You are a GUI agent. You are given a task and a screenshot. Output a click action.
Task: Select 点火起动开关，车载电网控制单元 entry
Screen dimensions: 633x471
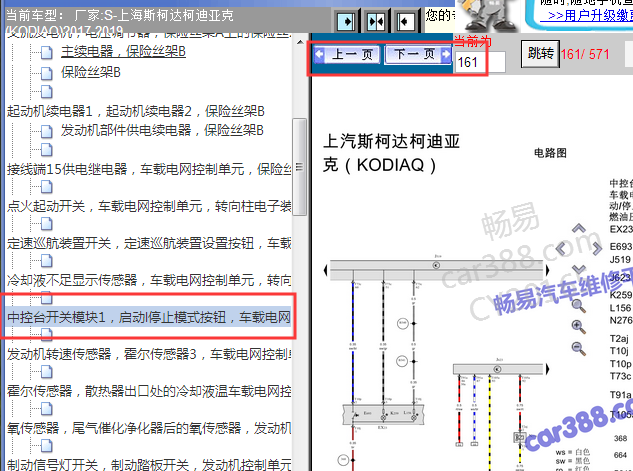149,206
